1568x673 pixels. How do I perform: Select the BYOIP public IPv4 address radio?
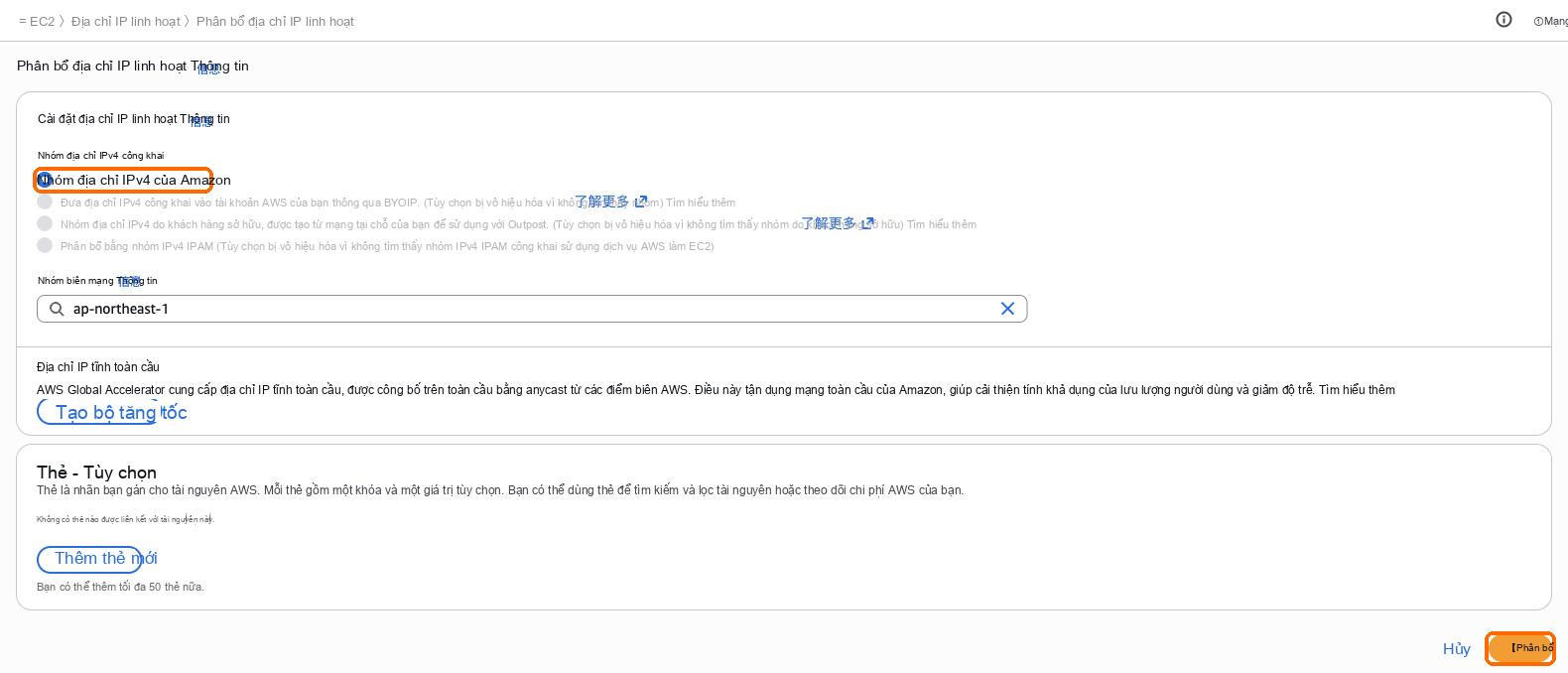(x=45, y=202)
